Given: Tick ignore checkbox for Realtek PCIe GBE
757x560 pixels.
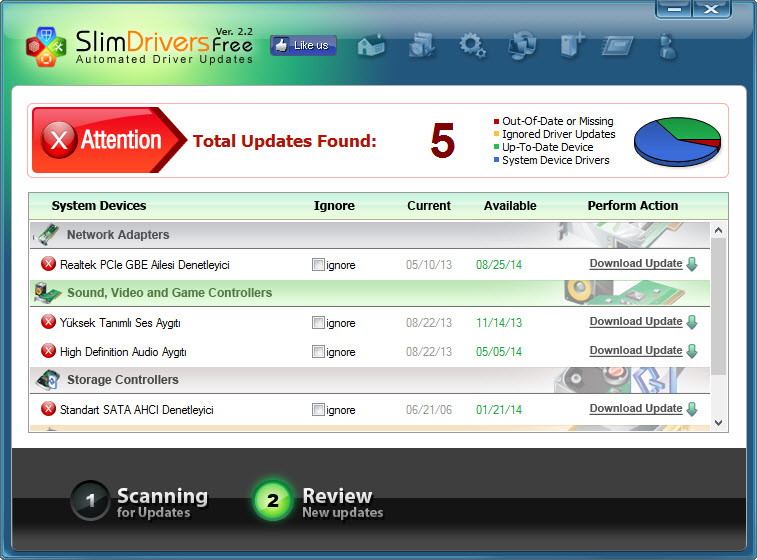Looking at the screenshot, I should pyautogui.click(x=318, y=265).
